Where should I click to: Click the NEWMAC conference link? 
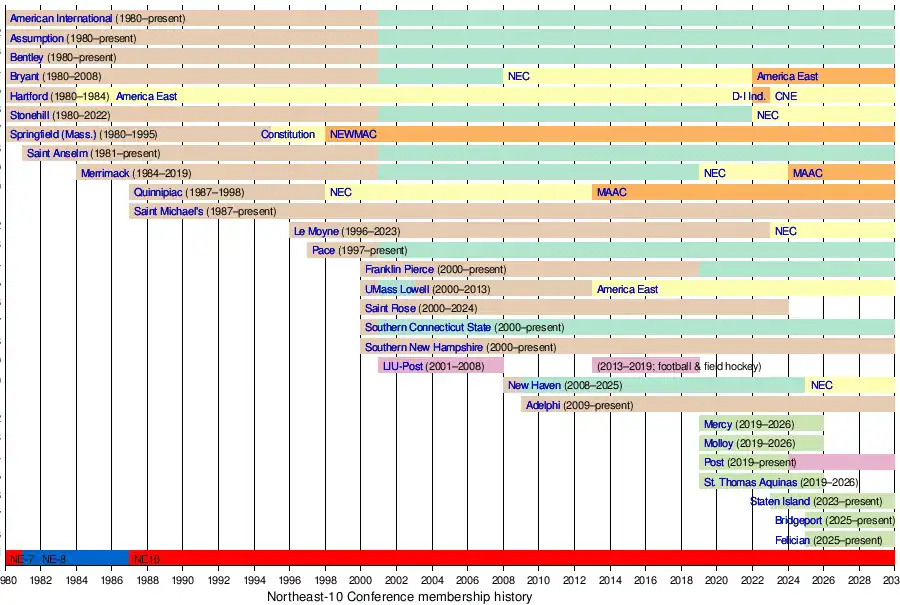coord(353,135)
